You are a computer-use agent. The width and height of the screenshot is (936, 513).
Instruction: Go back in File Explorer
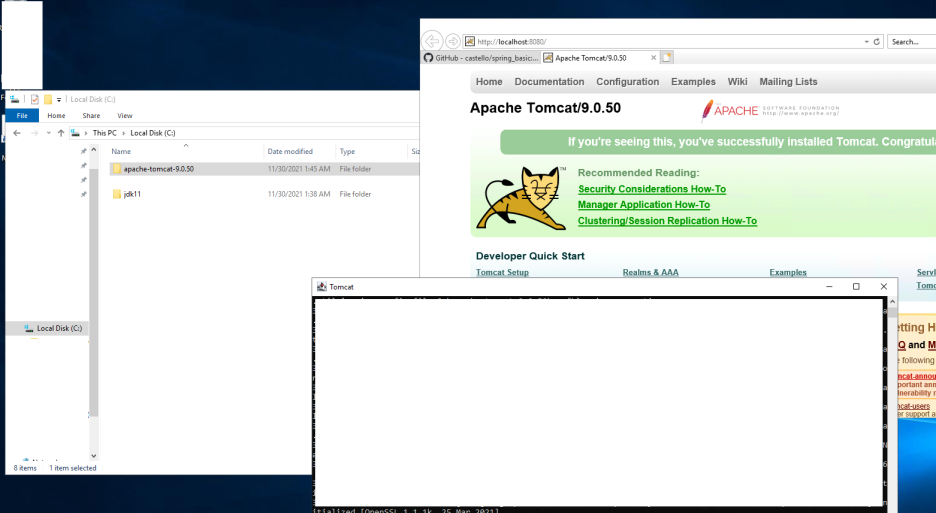pos(17,133)
